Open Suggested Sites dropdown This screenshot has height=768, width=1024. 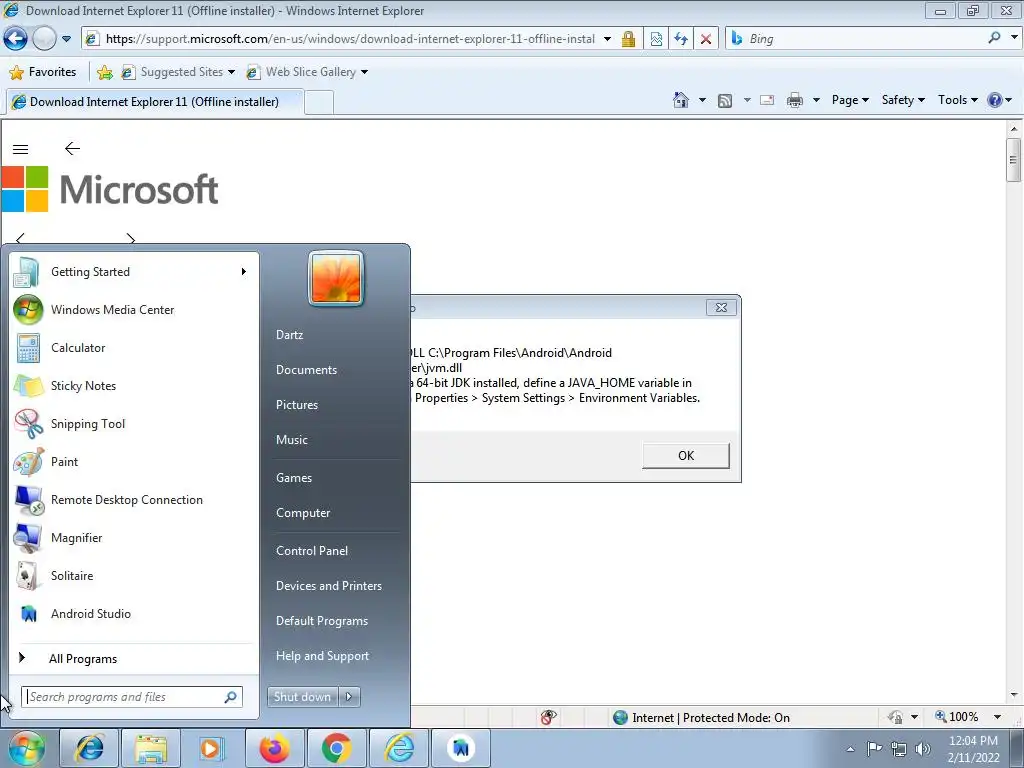pyautogui.click(x=178, y=72)
